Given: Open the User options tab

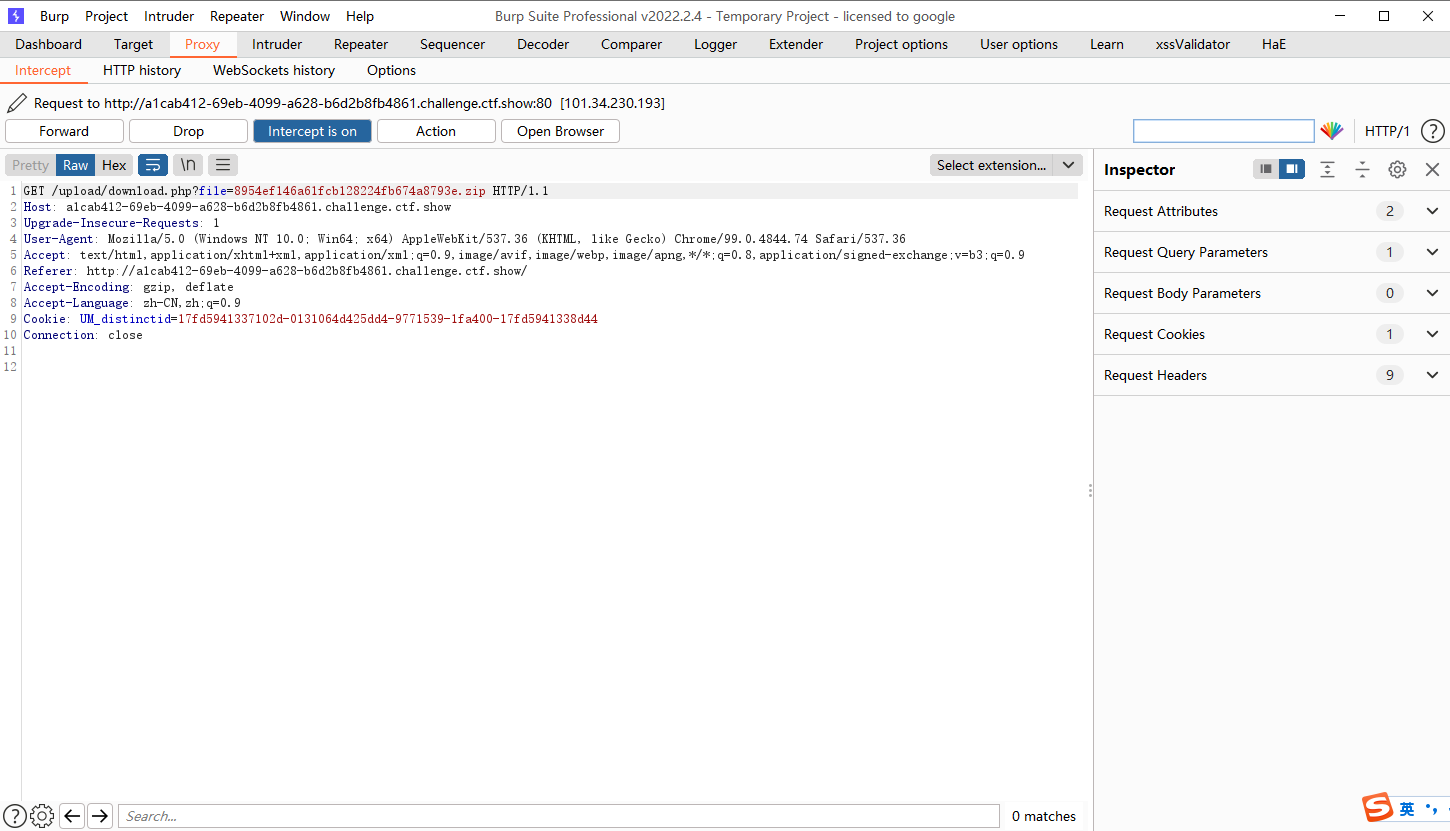Looking at the screenshot, I should click(1019, 44).
